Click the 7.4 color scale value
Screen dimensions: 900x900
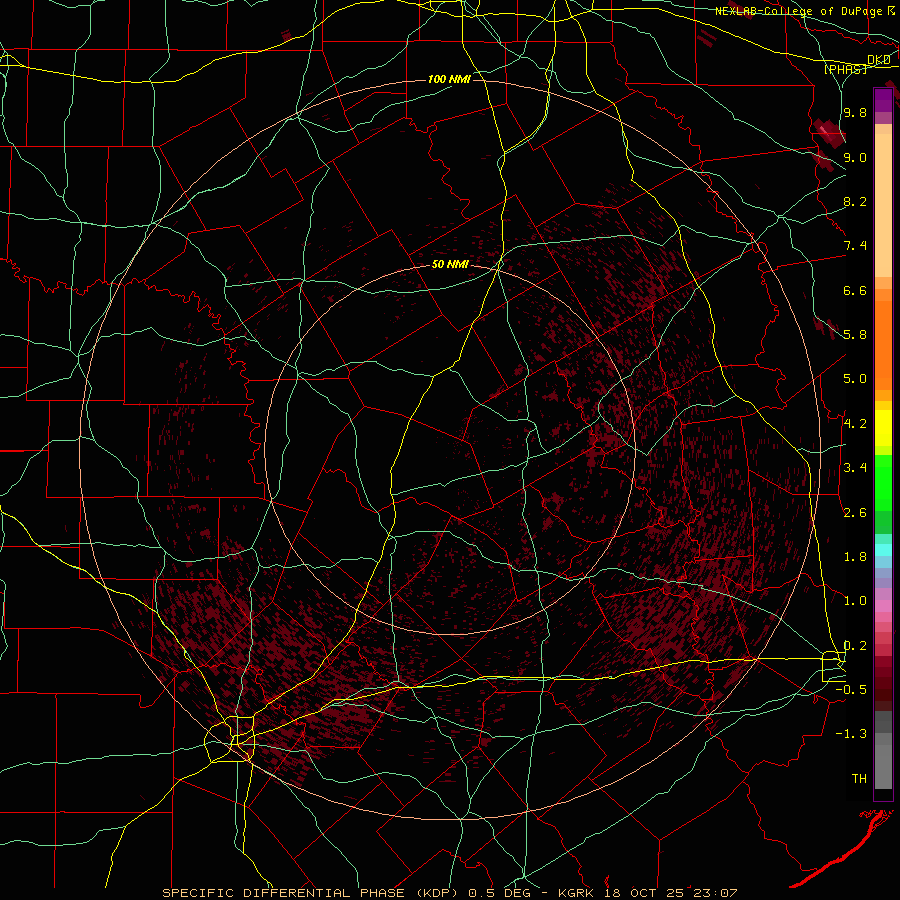click(855, 246)
